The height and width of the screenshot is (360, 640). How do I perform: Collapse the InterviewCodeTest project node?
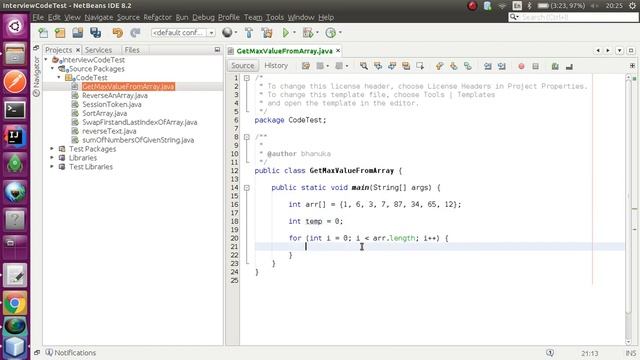pyautogui.click(x=46, y=60)
